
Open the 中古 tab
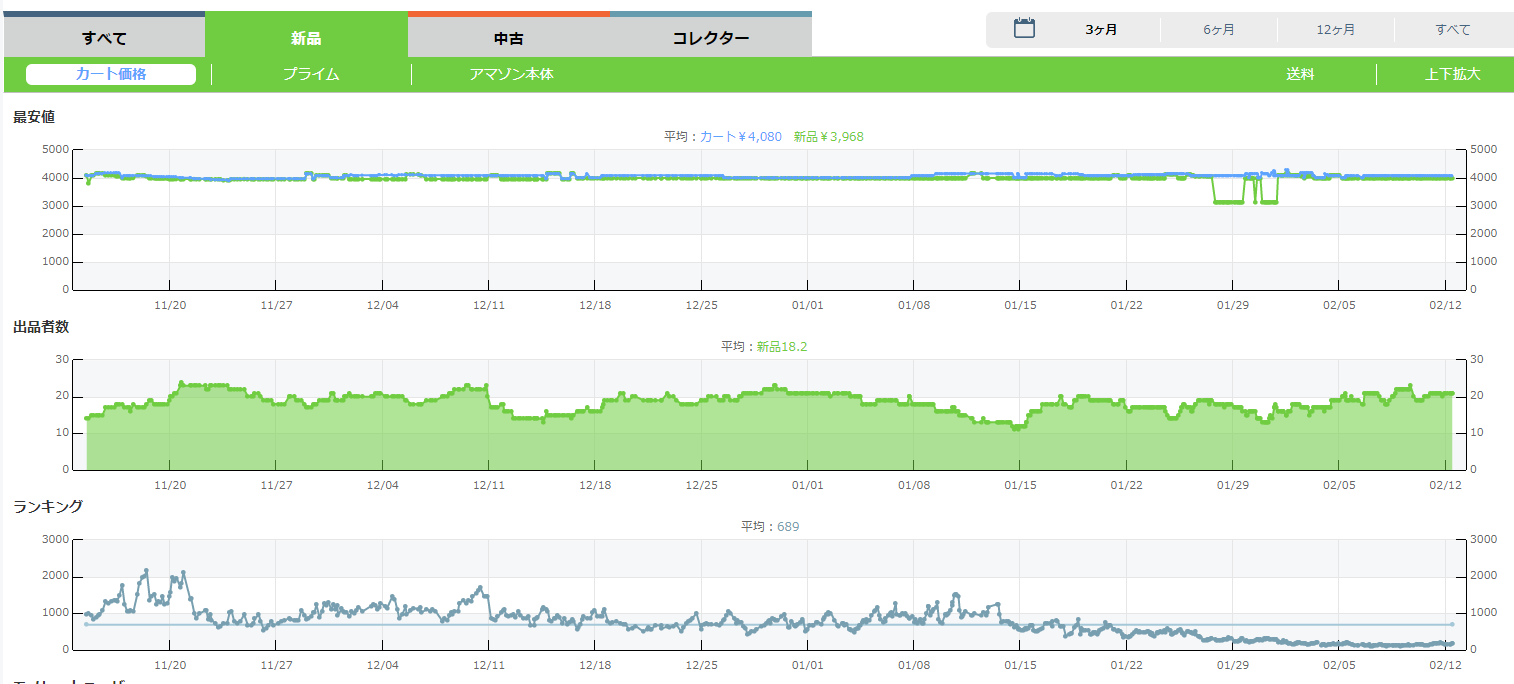[x=508, y=39]
